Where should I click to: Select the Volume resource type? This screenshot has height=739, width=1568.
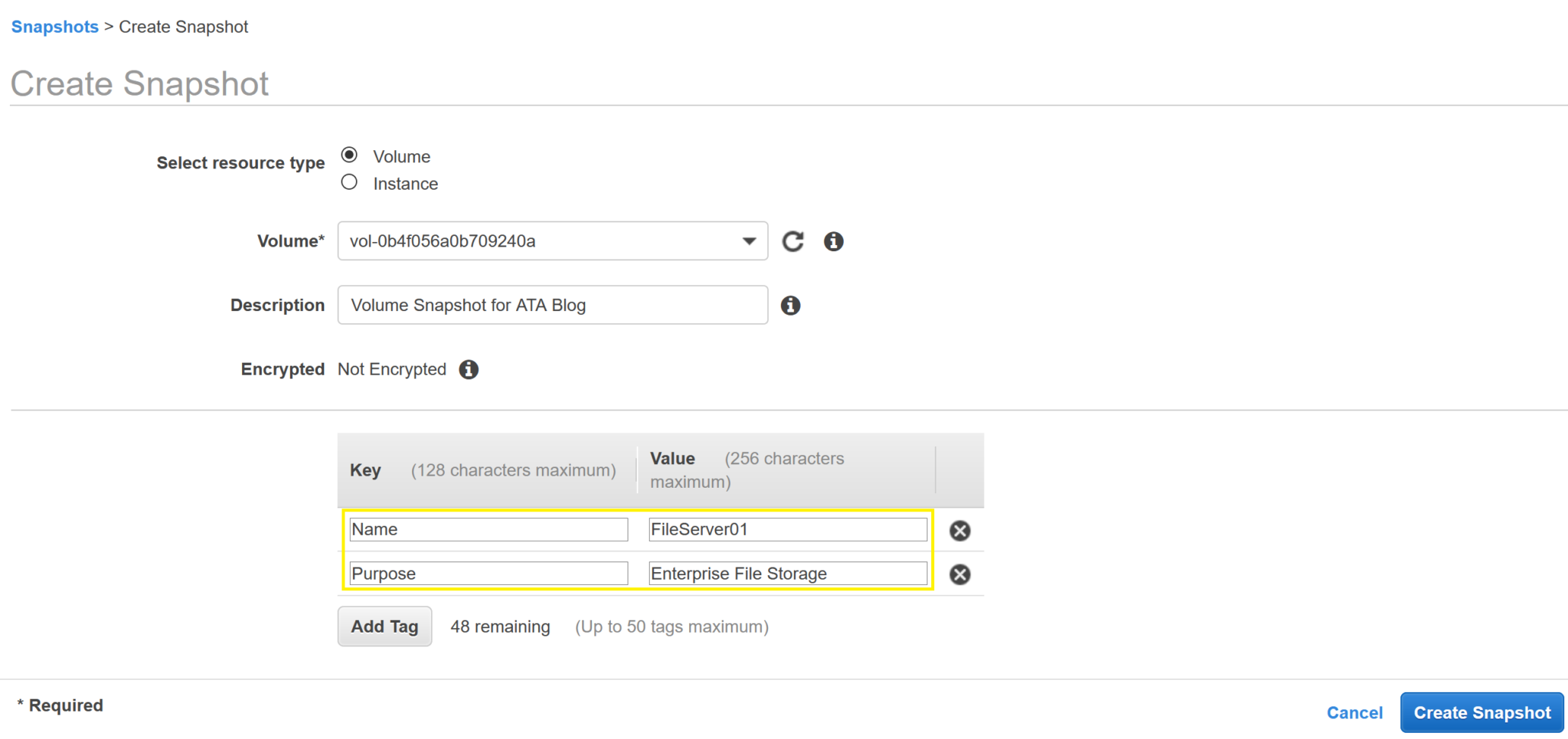[x=349, y=154]
